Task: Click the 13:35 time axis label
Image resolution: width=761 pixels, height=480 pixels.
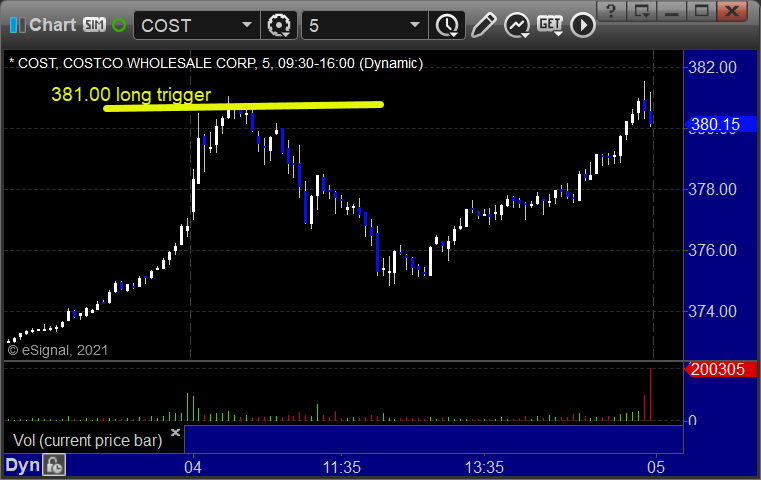Action: 484,467
